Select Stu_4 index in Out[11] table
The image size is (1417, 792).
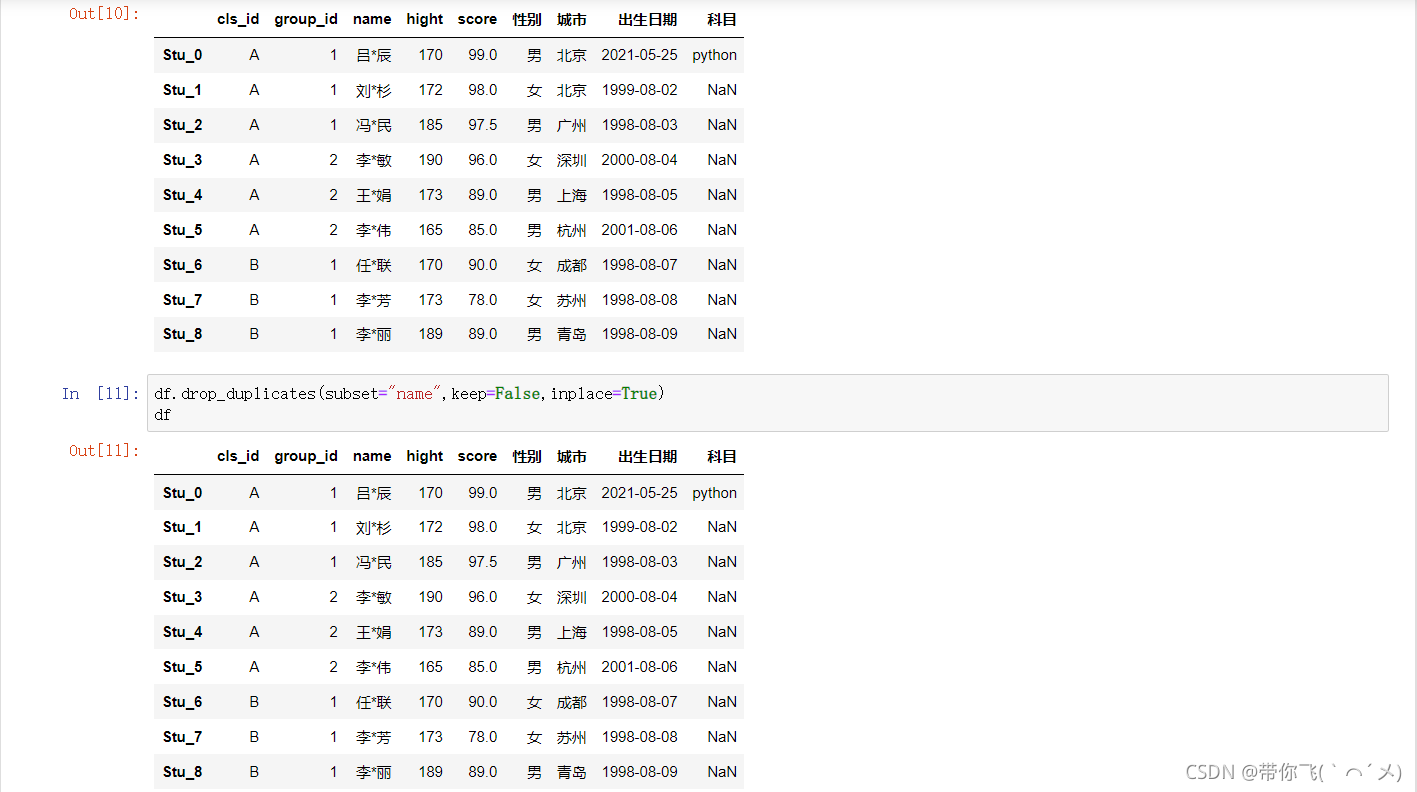point(182,632)
